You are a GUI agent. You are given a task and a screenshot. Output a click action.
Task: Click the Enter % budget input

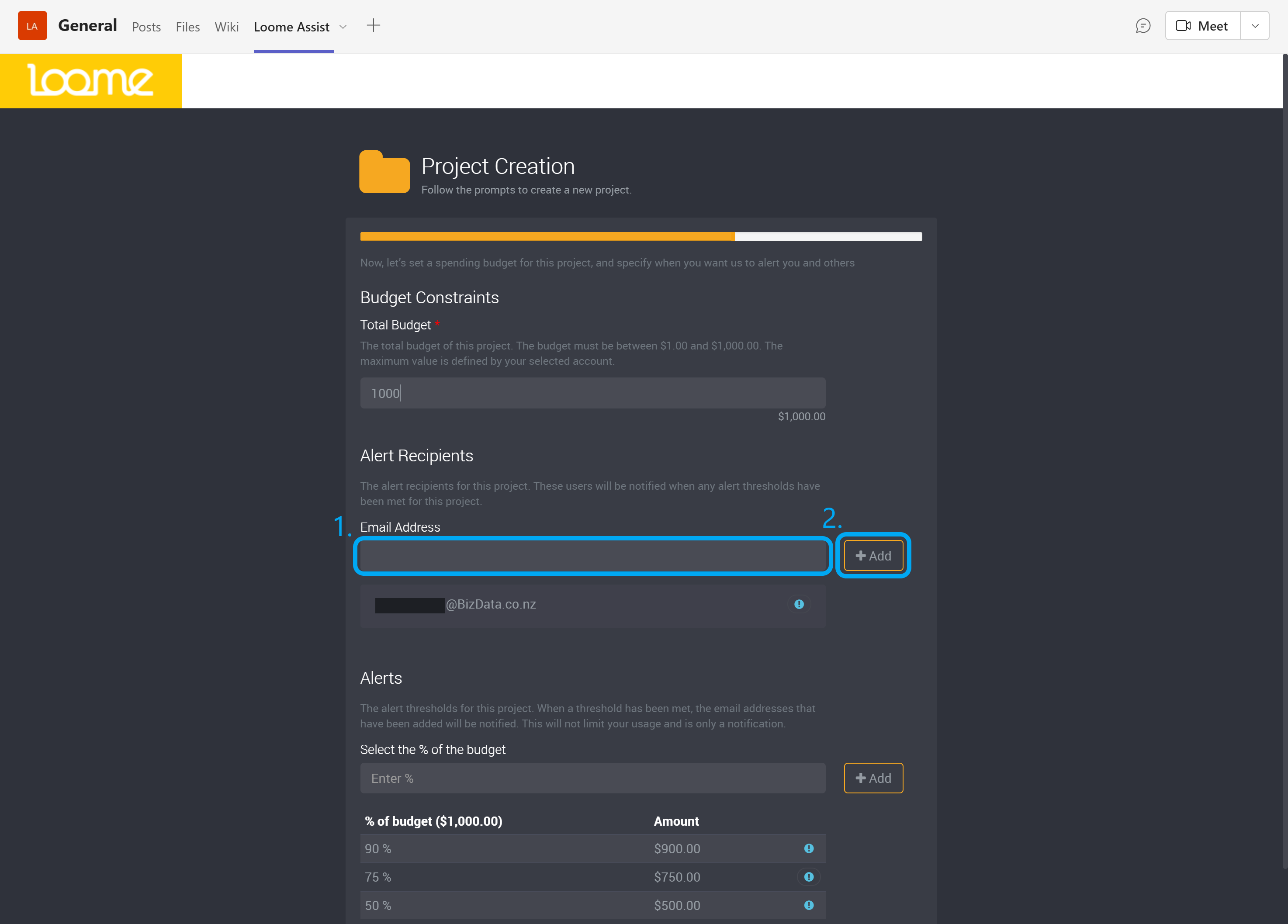pos(592,778)
